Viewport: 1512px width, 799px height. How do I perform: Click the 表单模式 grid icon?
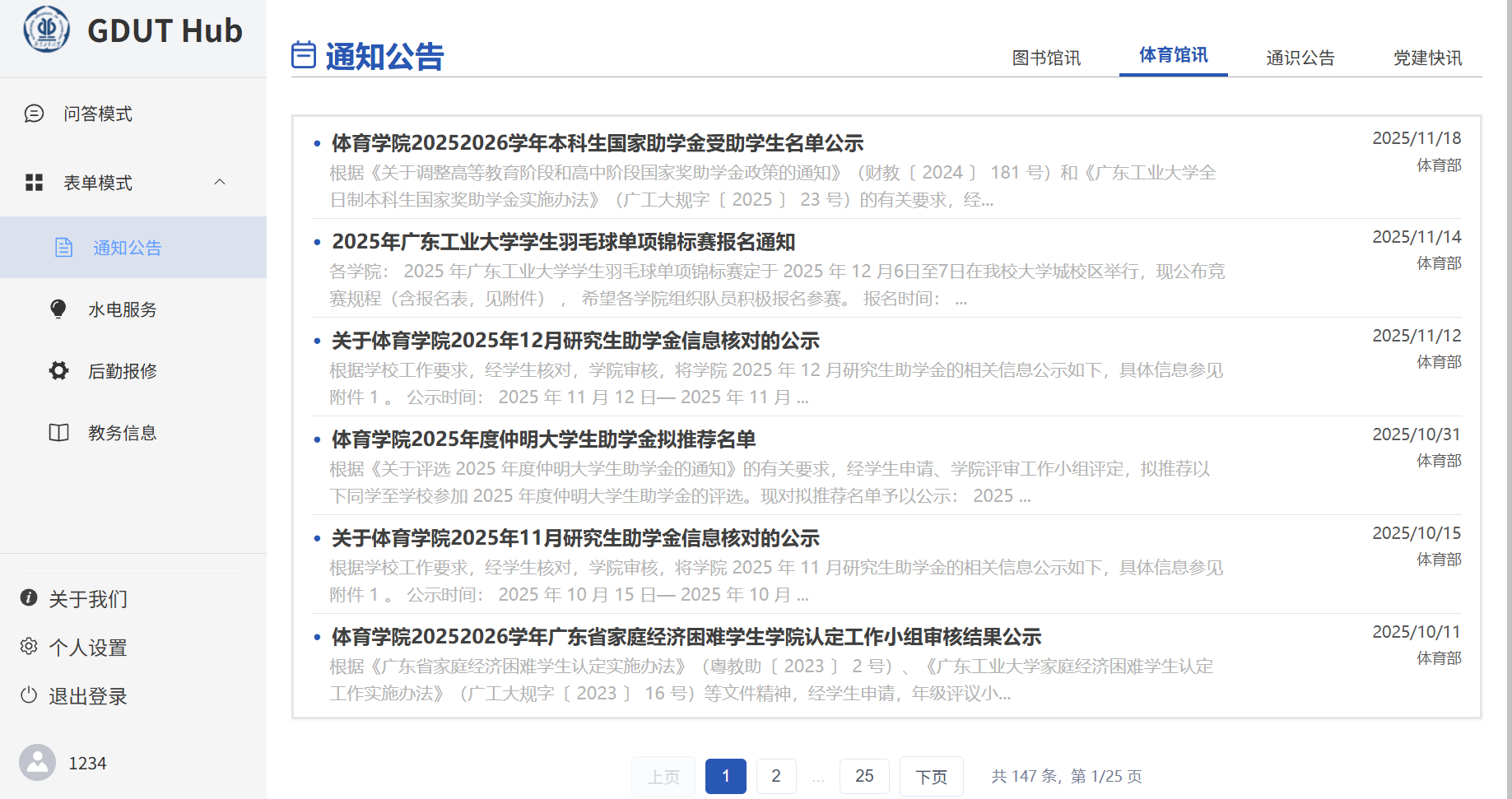coord(34,183)
